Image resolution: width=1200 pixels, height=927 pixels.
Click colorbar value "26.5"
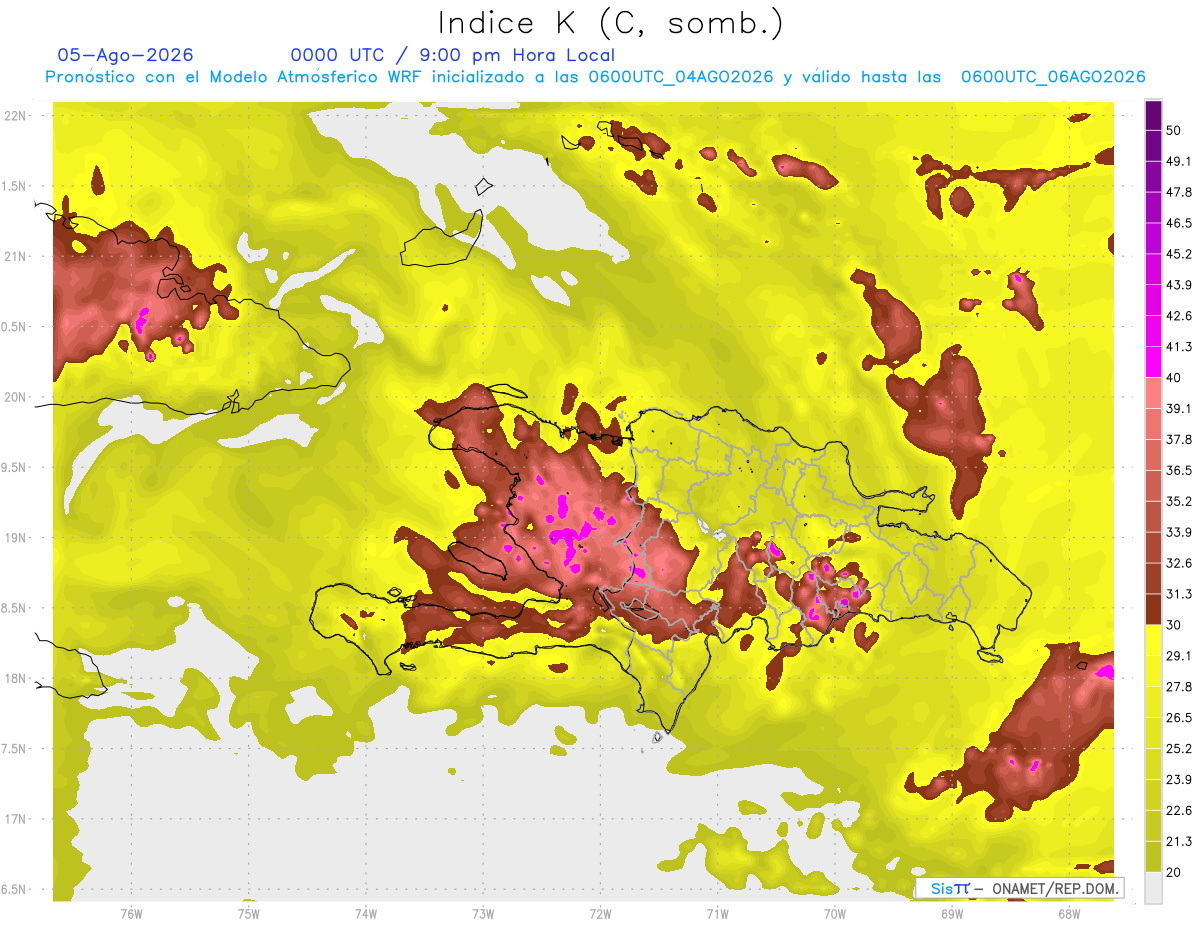pyautogui.click(x=1179, y=718)
